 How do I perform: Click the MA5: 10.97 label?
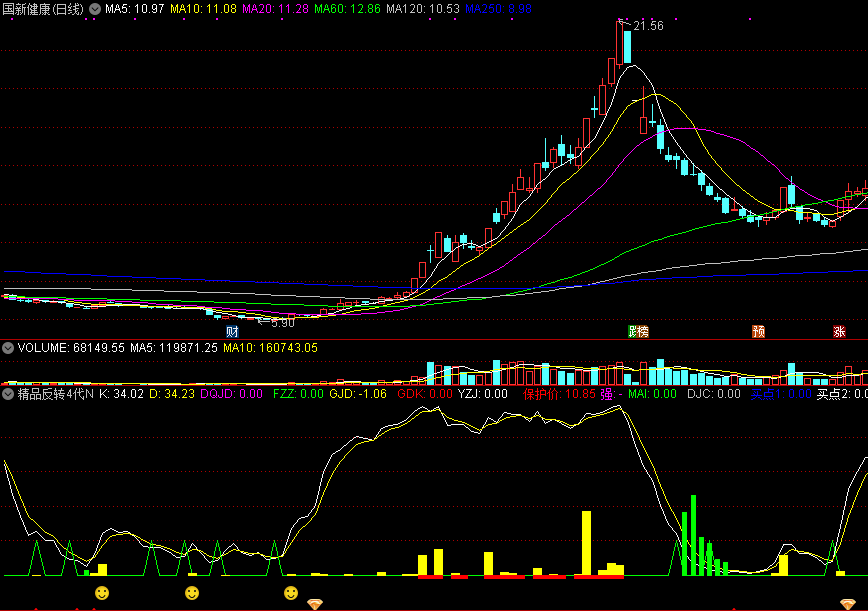click(135, 9)
